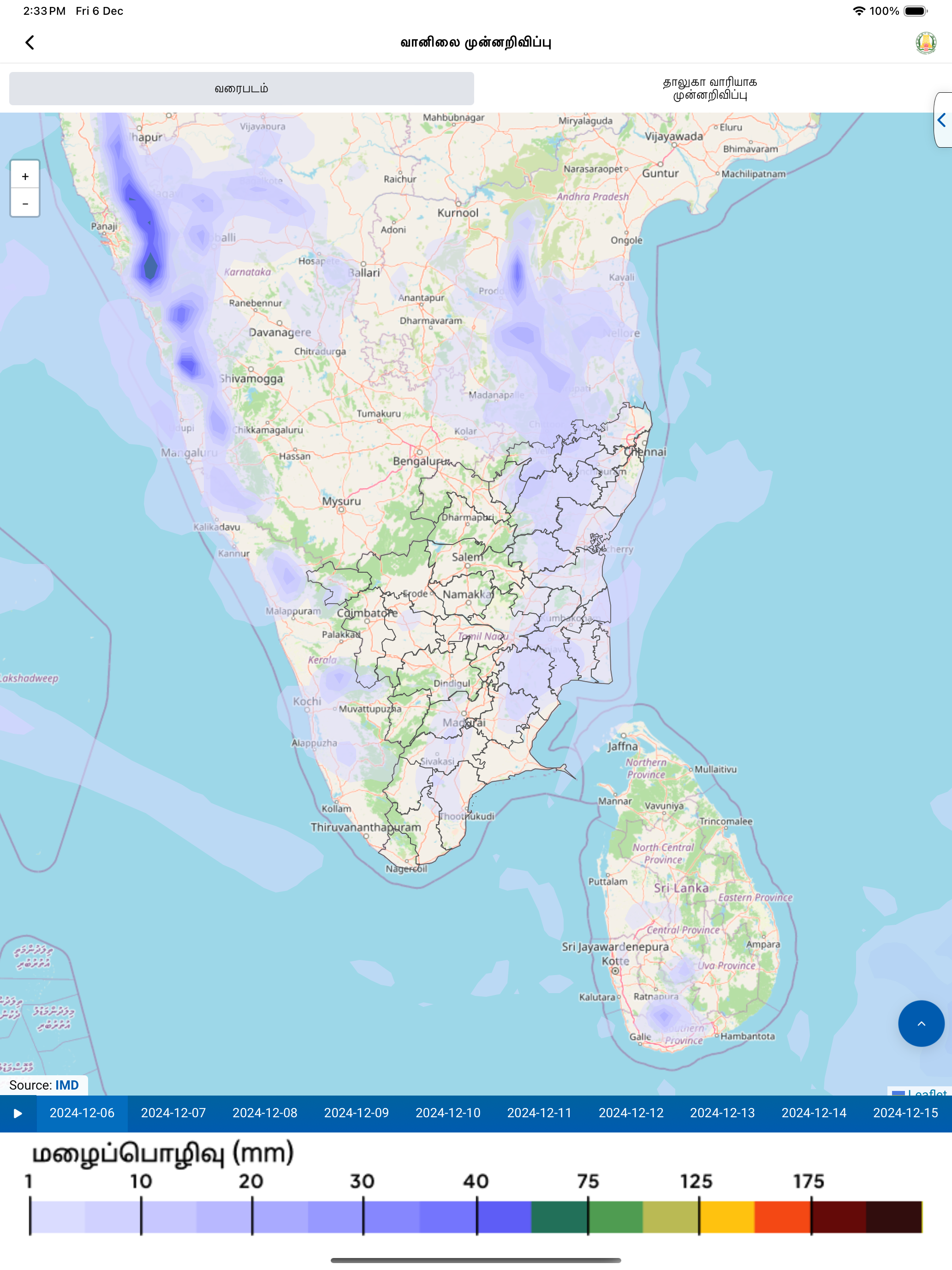Open the Tamil Nadu government emblem
Viewport: 952px width, 1270px height.
point(926,42)
